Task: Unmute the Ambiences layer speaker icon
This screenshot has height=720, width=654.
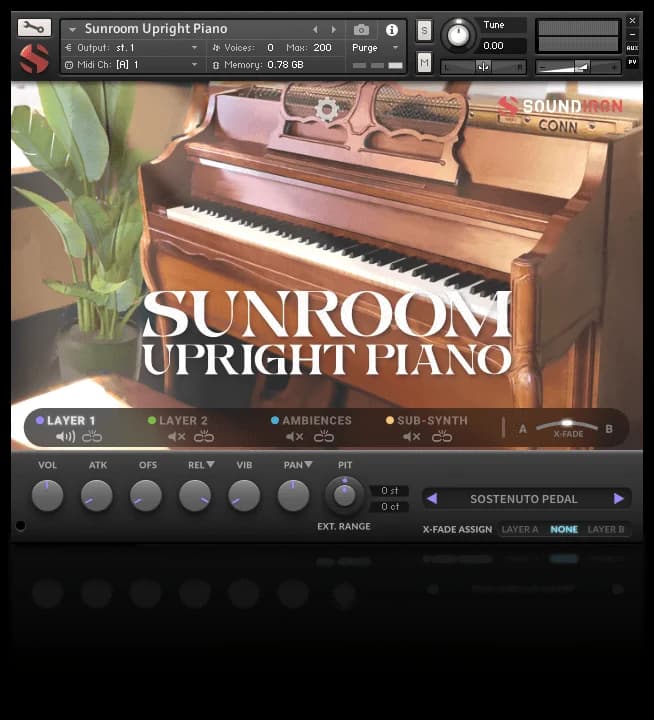Action: click(294, 436)
